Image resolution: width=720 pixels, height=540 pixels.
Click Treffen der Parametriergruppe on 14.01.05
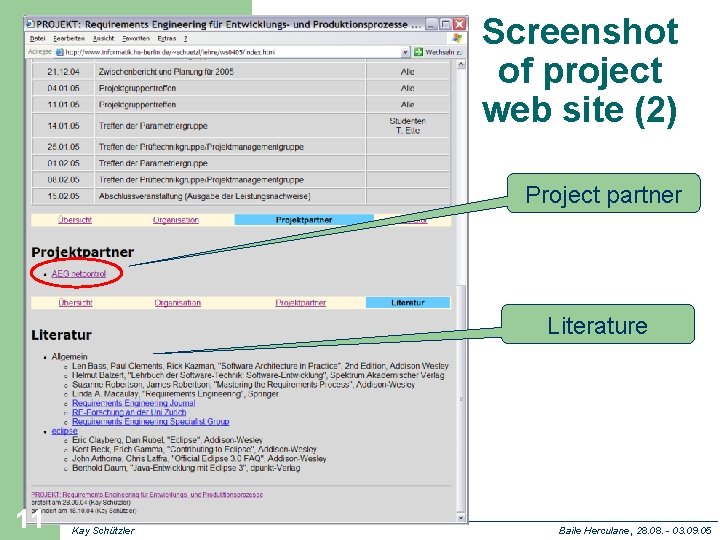point(153,125)
